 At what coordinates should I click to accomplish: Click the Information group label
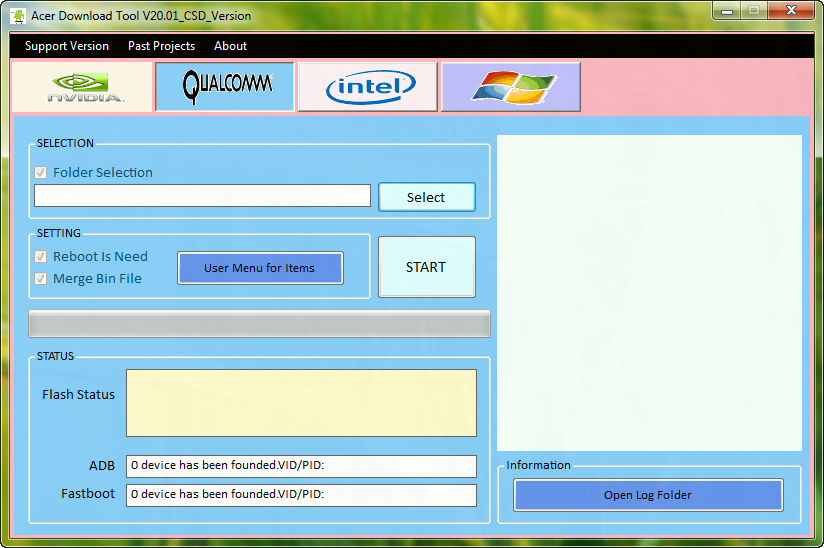538,465
